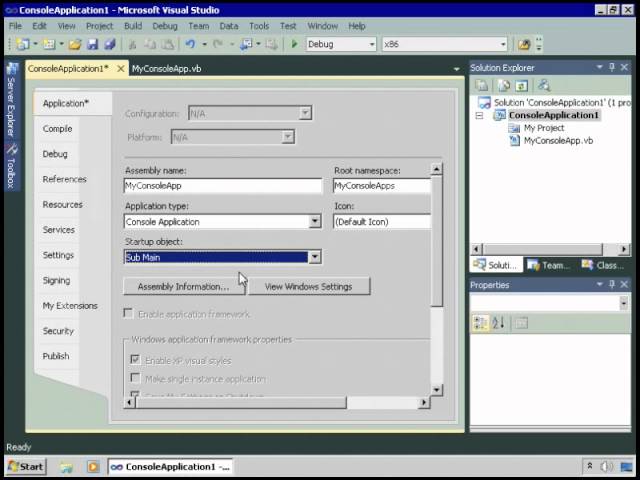This screenshot has height=480, width=640.
Task: Pin the Solution Explorer panel with pushpin icon
Action: [x=611, y=67]
